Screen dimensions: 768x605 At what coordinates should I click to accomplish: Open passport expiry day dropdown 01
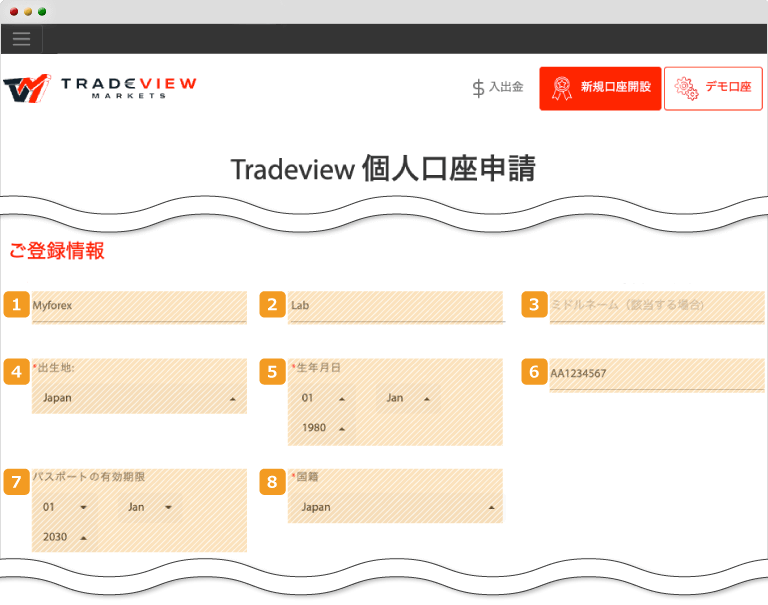point(65,507)
